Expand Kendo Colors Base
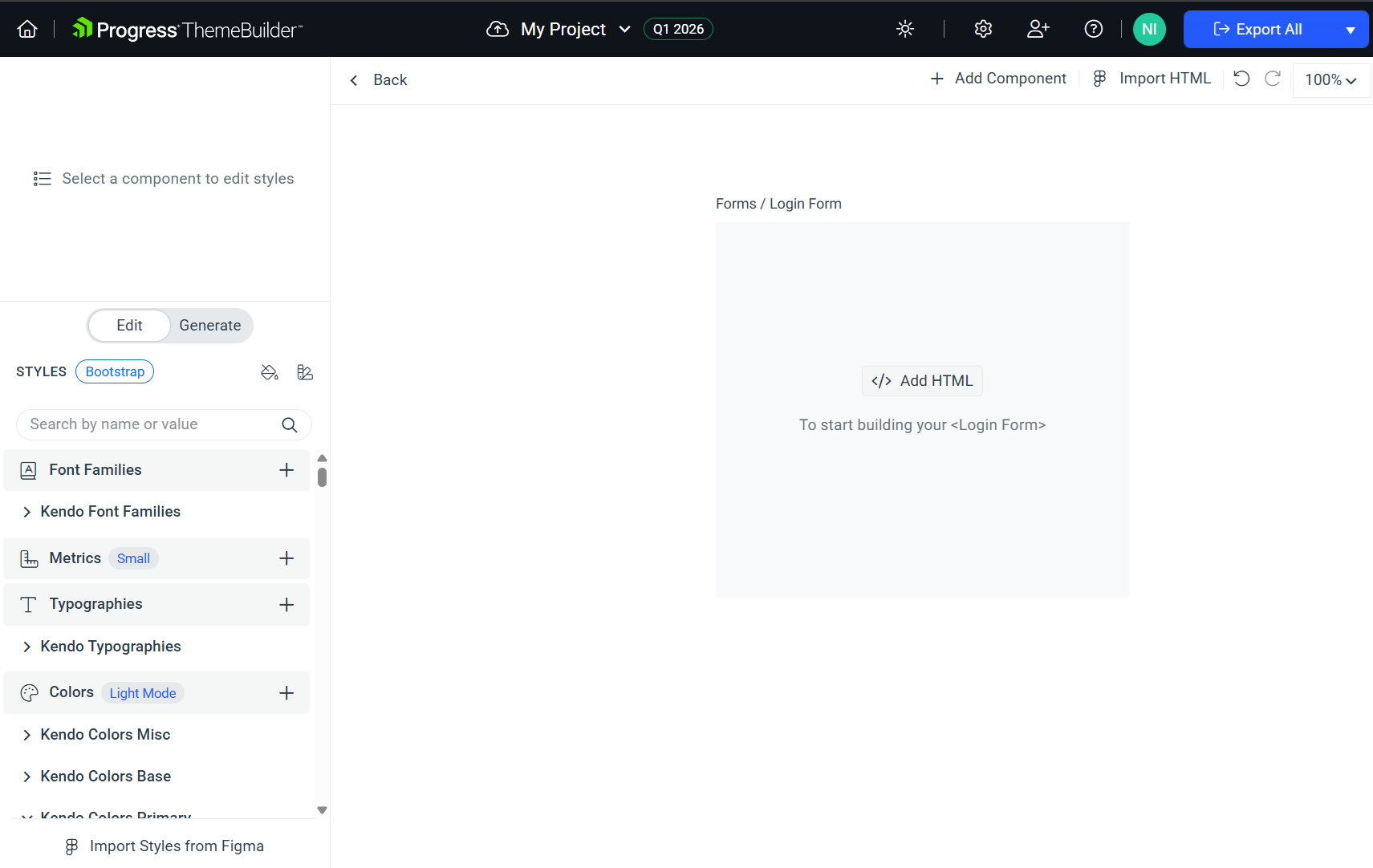This screenshot has width=1373, height=868. tap(105, 776)
